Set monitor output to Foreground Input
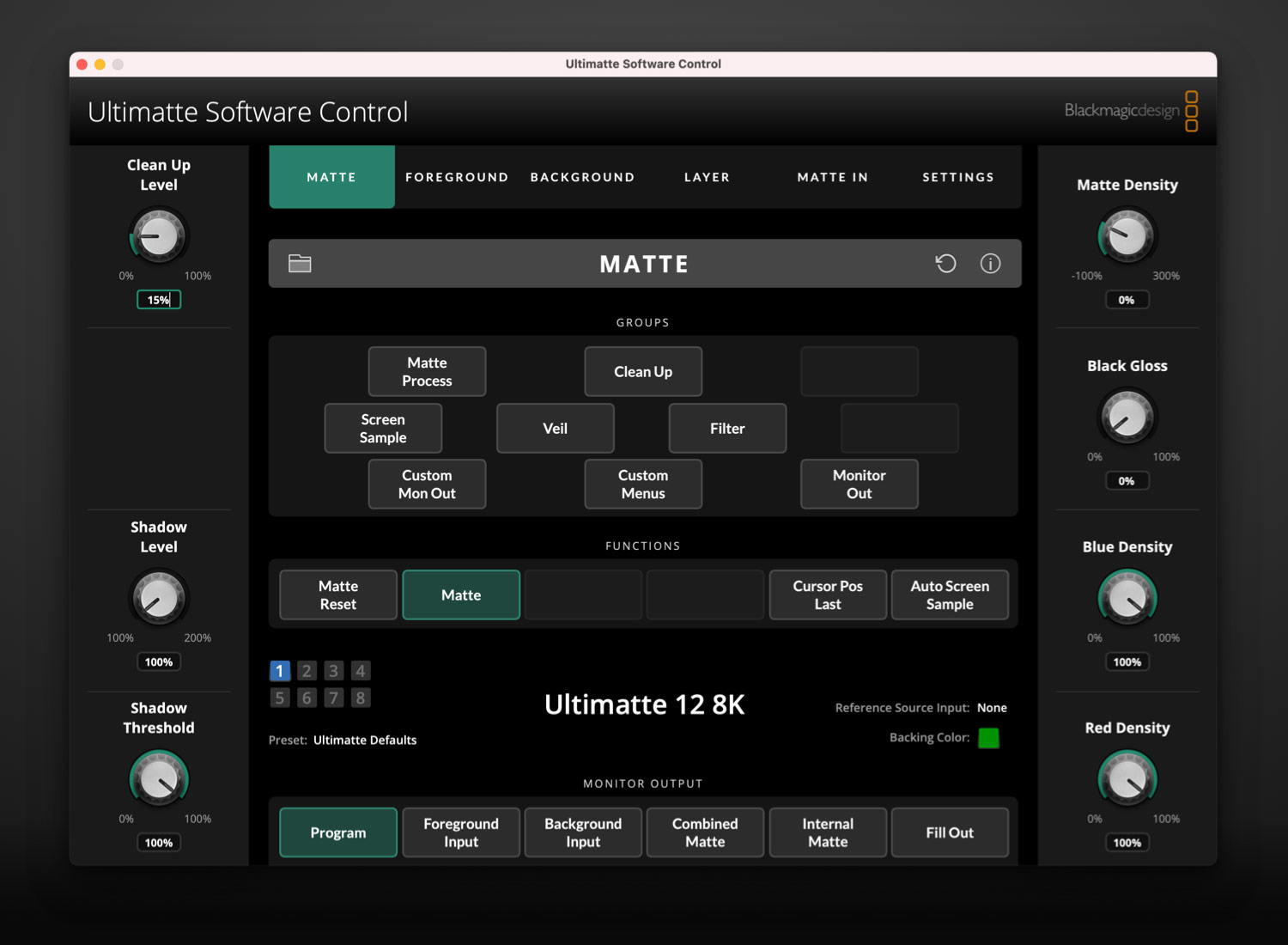 point(461,832)
